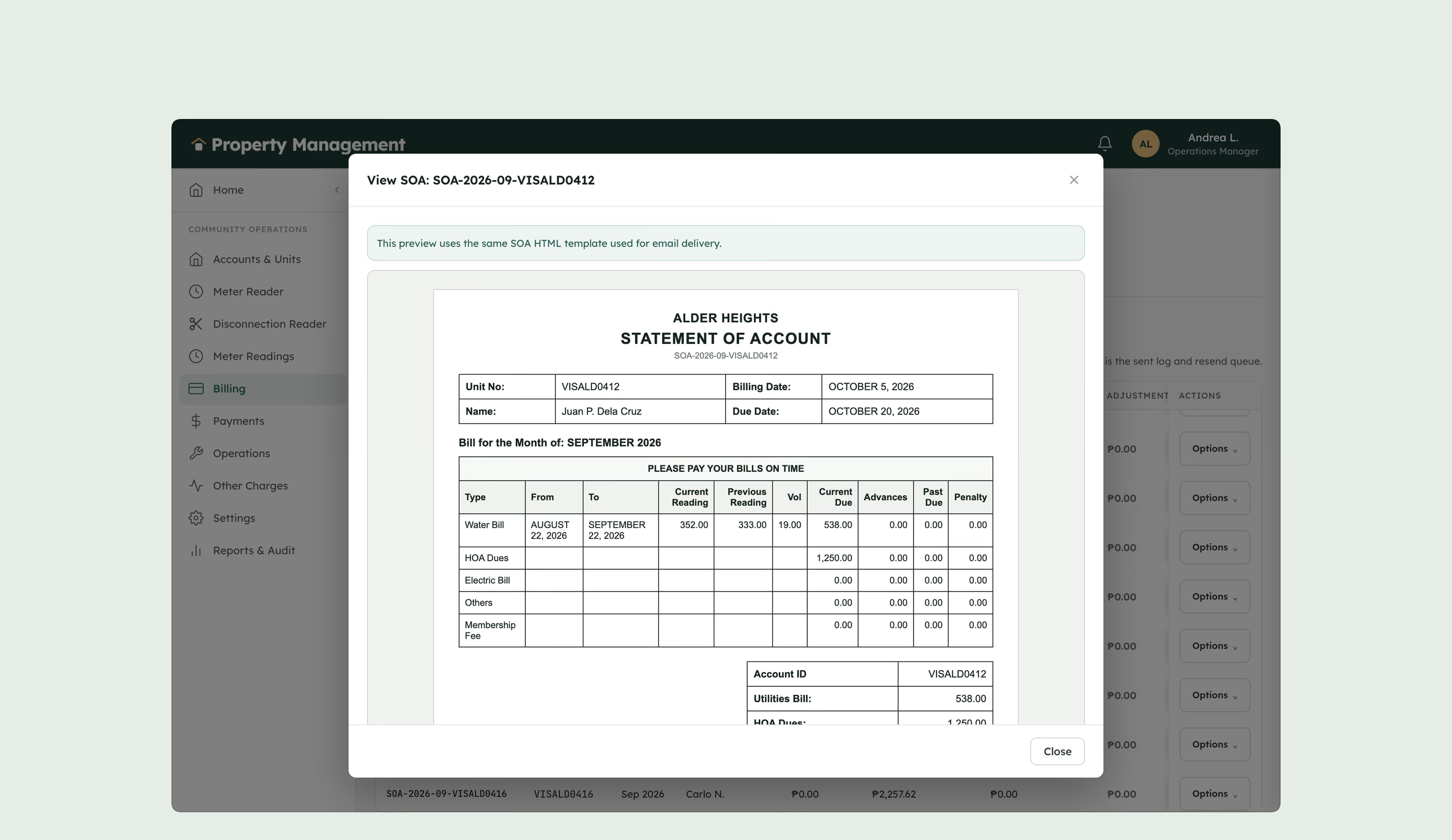Click the ₱2,257.62 amount in background table

pyautogui.click(x=893, y=794)
